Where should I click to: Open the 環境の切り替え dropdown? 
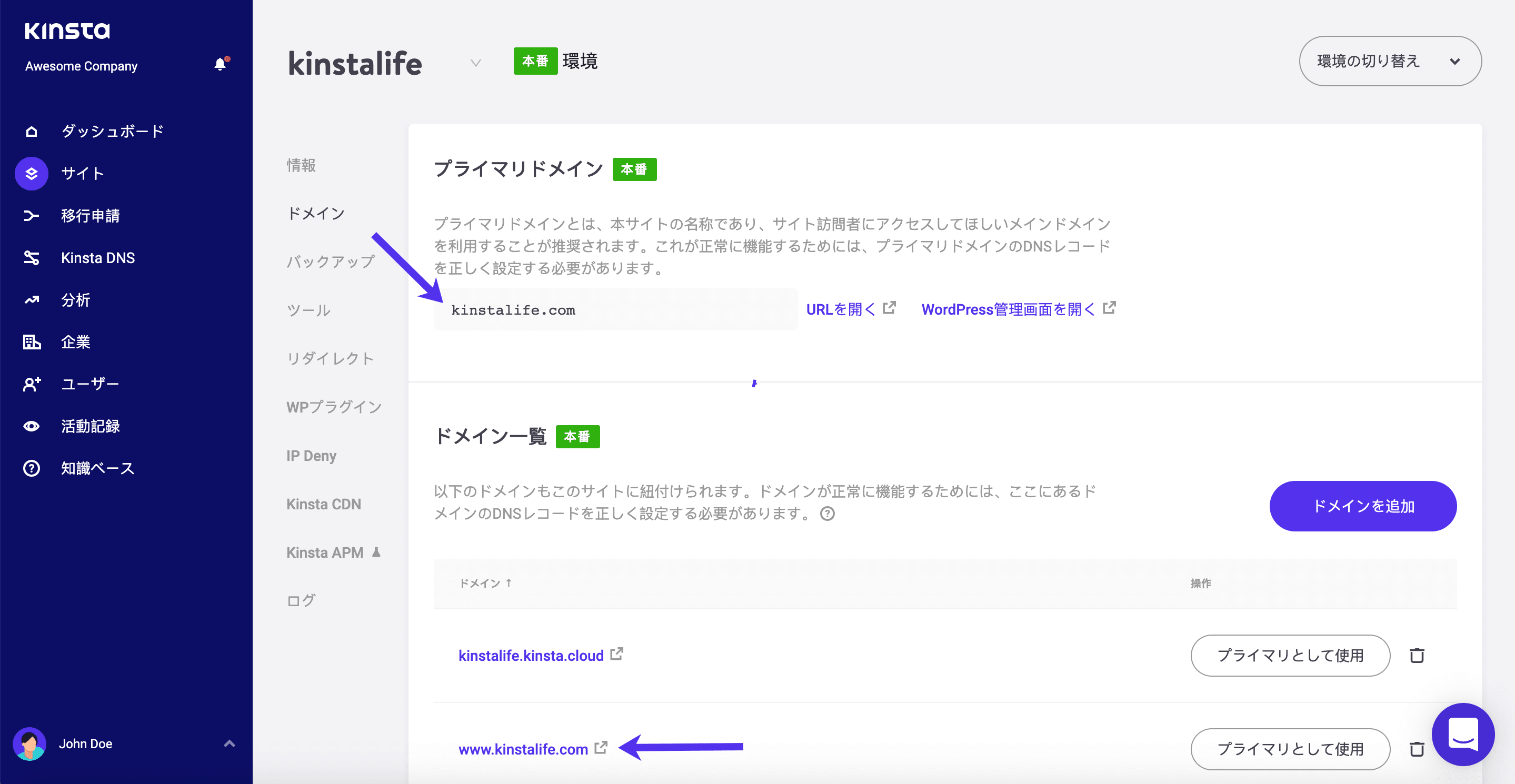click(x=1390, y=61)
